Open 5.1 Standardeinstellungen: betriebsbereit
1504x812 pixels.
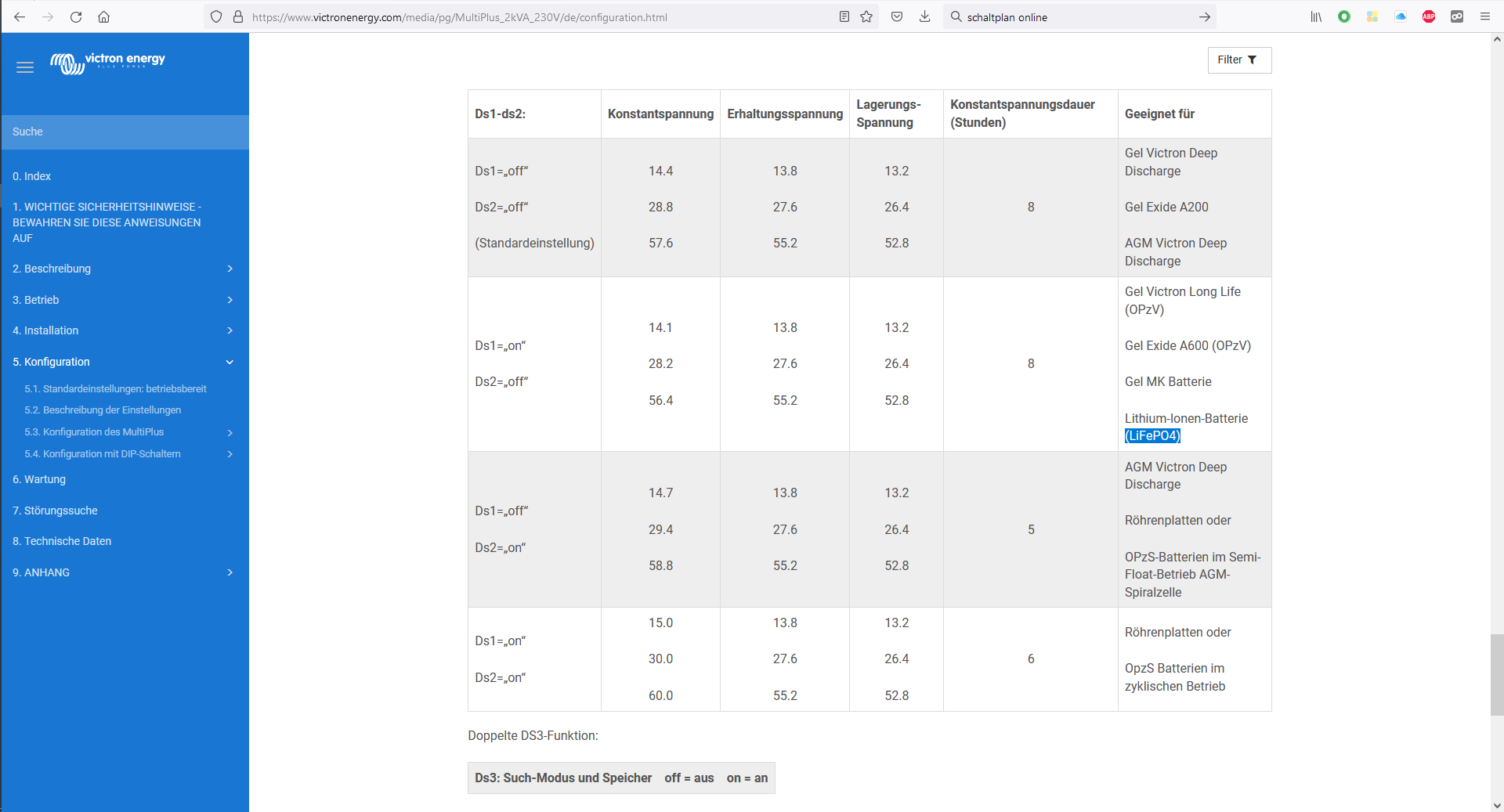point(115,388)
